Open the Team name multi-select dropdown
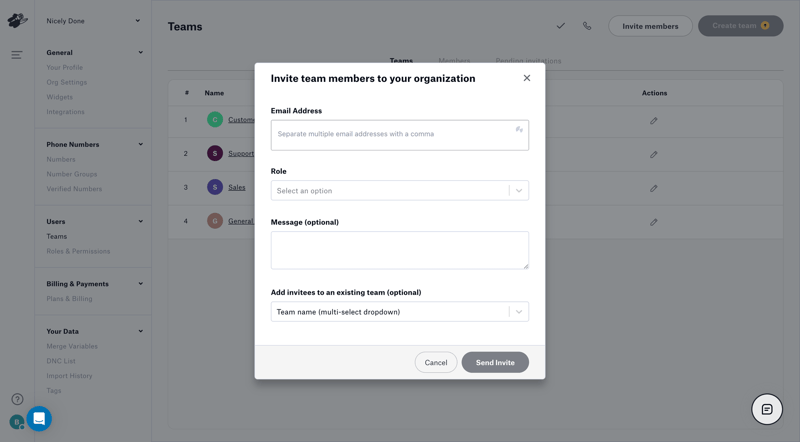 tap(399, 312)
